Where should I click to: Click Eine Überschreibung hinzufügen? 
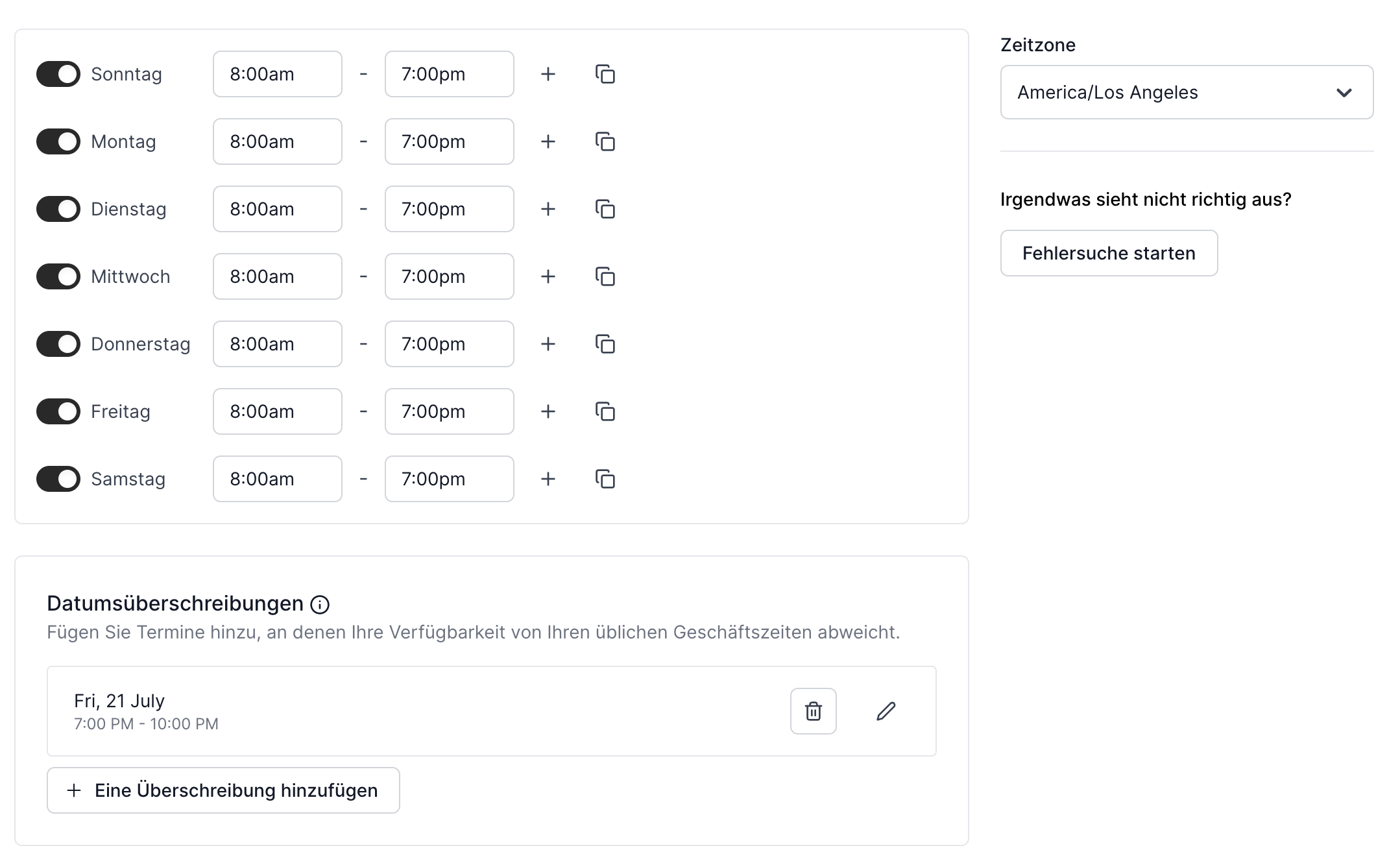[x=223, y=790]
